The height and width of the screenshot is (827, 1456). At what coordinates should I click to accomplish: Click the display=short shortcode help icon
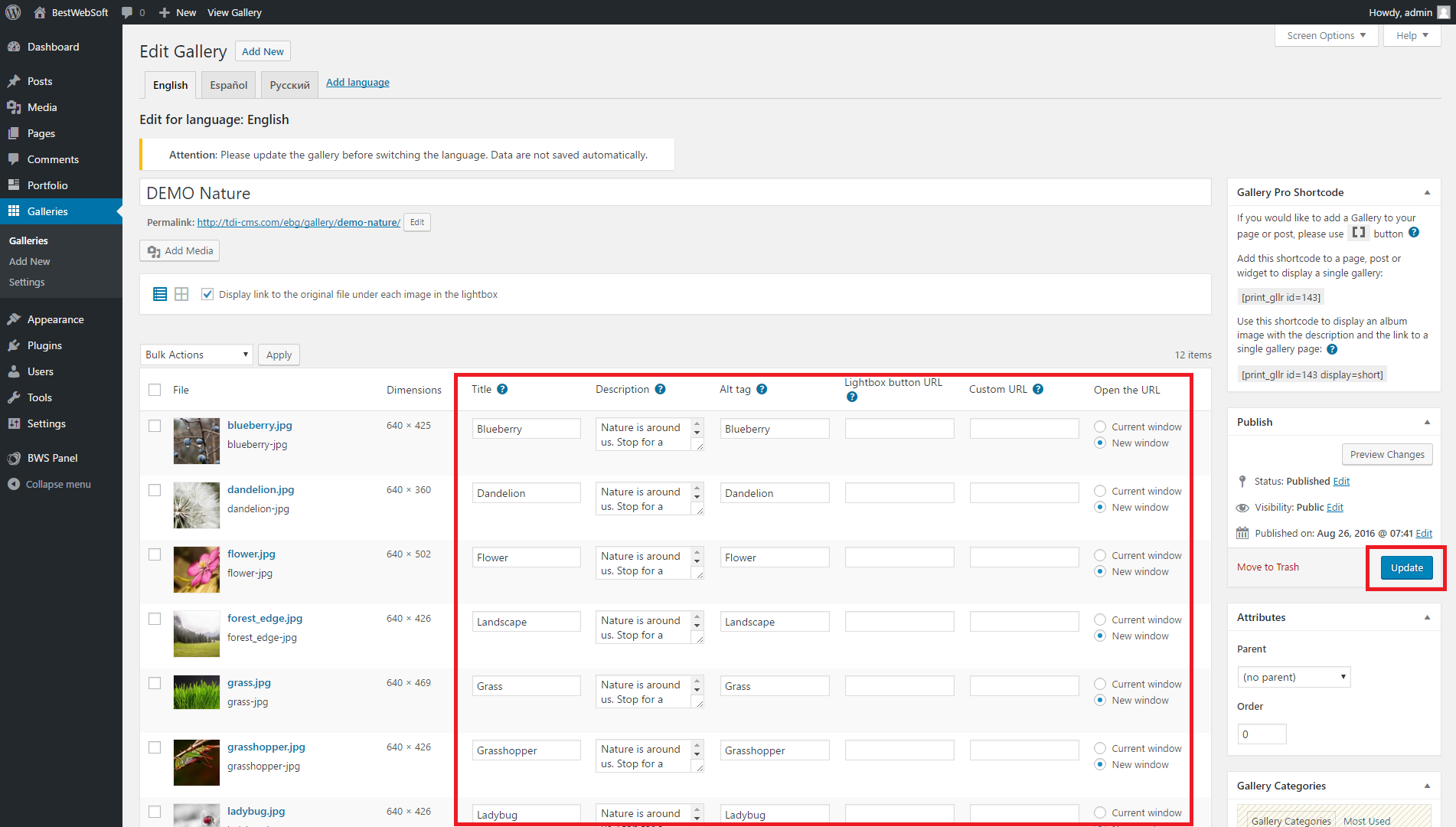pos(1332,349)
